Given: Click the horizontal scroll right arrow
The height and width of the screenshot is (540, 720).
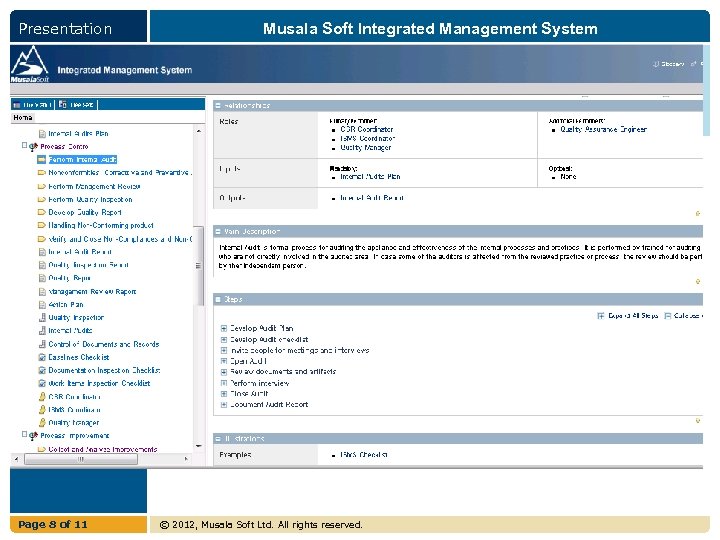Looking at the screenshot, I should point(186,459).
